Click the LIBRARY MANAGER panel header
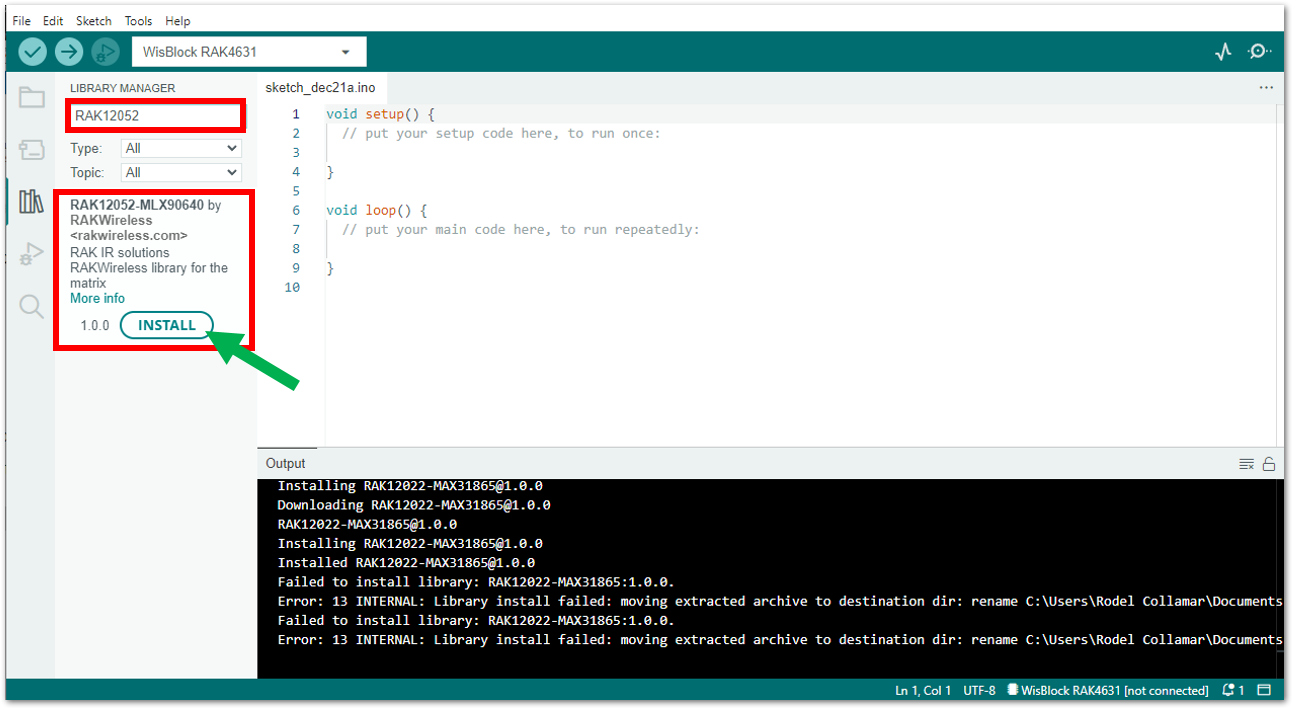Image resolution: width=1293 pixels, height=709 pixels. (x=122, y=88)
